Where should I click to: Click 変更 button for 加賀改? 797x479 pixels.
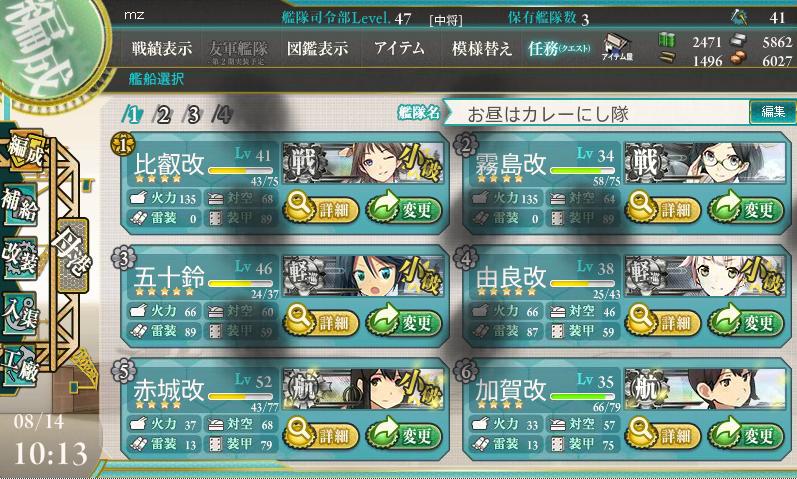[745, 435]
